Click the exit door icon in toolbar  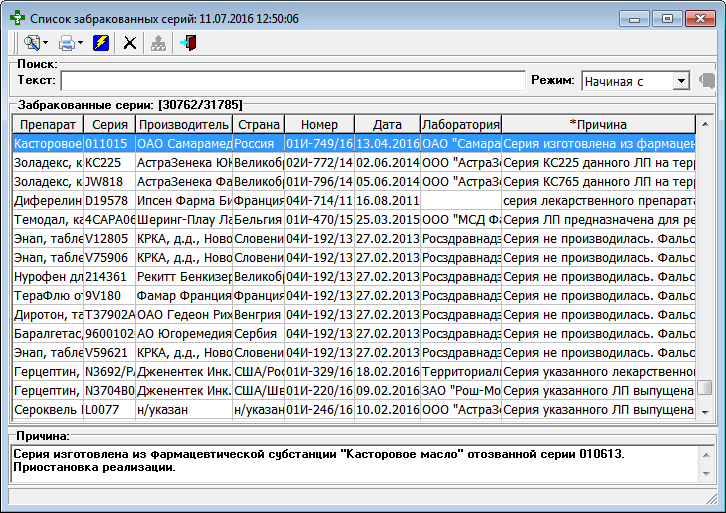tap(189, 43)
